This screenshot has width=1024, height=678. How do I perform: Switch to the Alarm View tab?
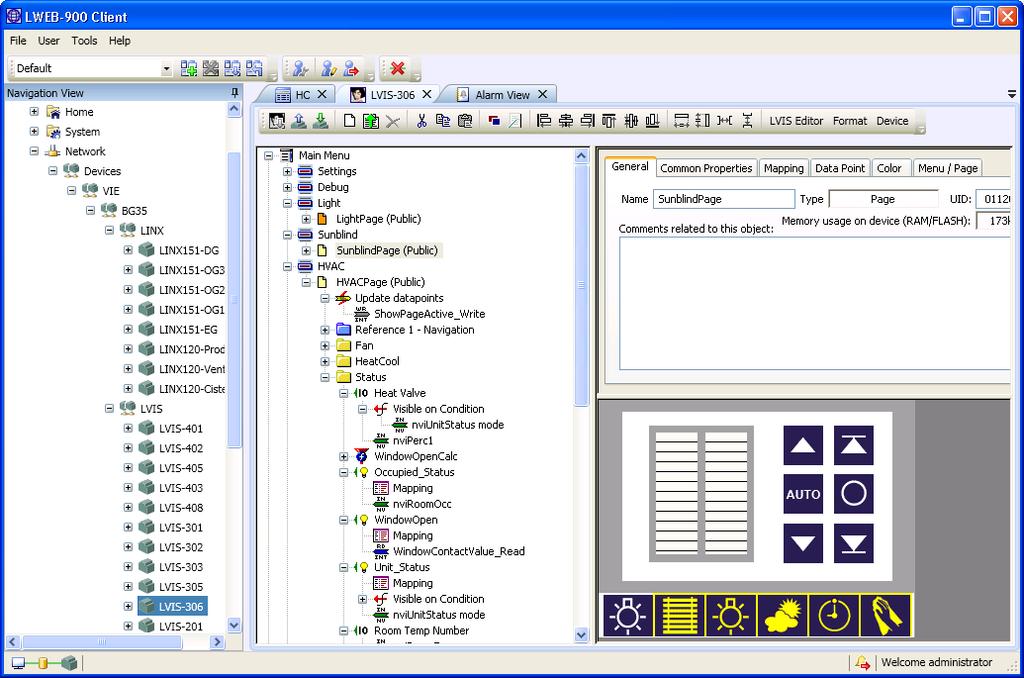502,95
